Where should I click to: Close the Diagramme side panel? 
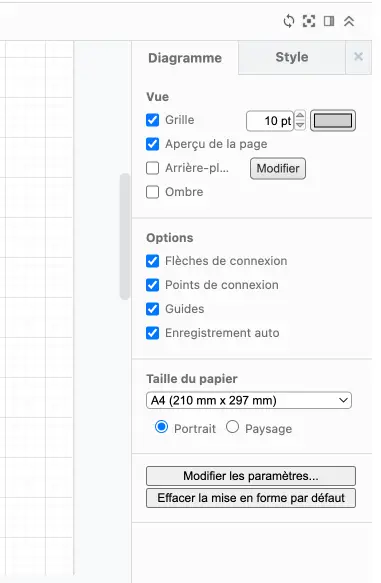(x=358, y=57)
